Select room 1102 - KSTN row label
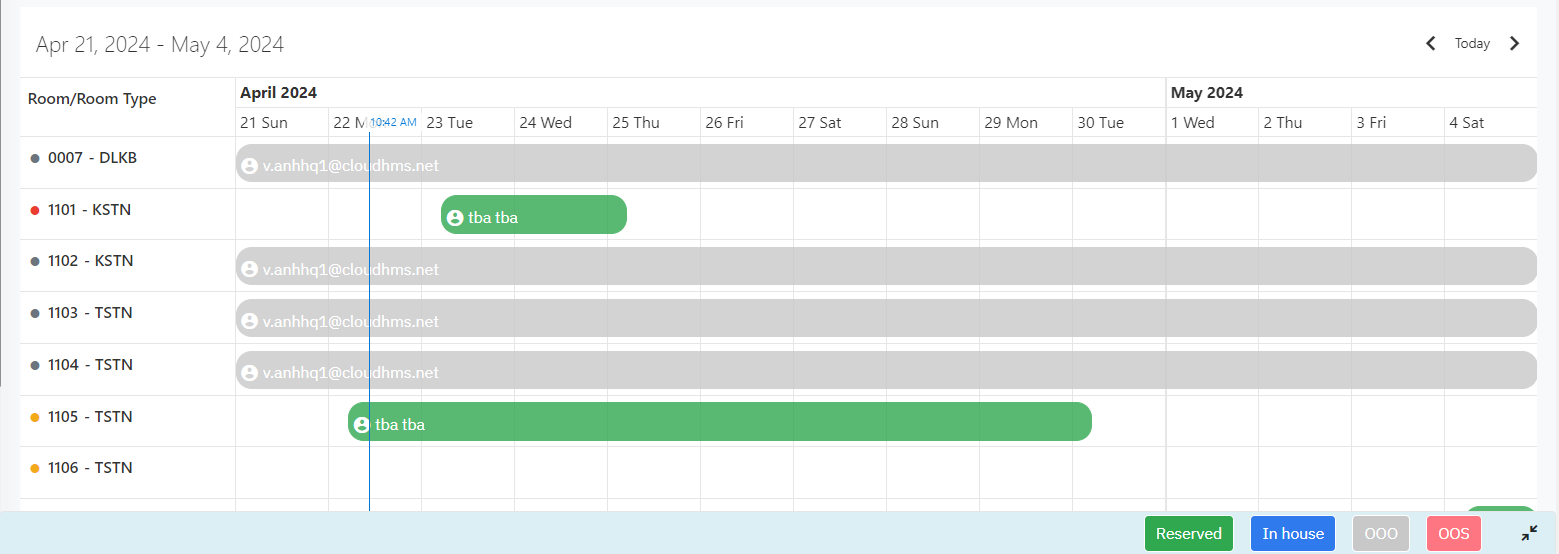 tap(90, 261)
